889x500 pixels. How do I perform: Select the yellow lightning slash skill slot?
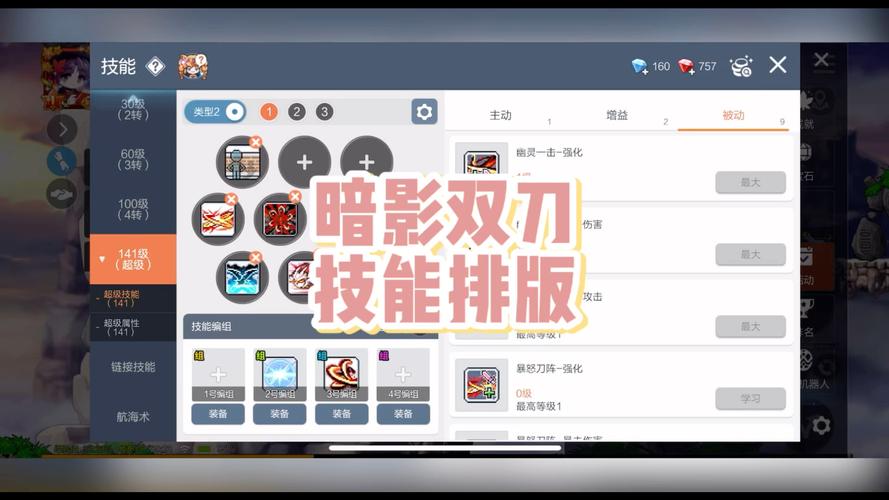point(218,219)
